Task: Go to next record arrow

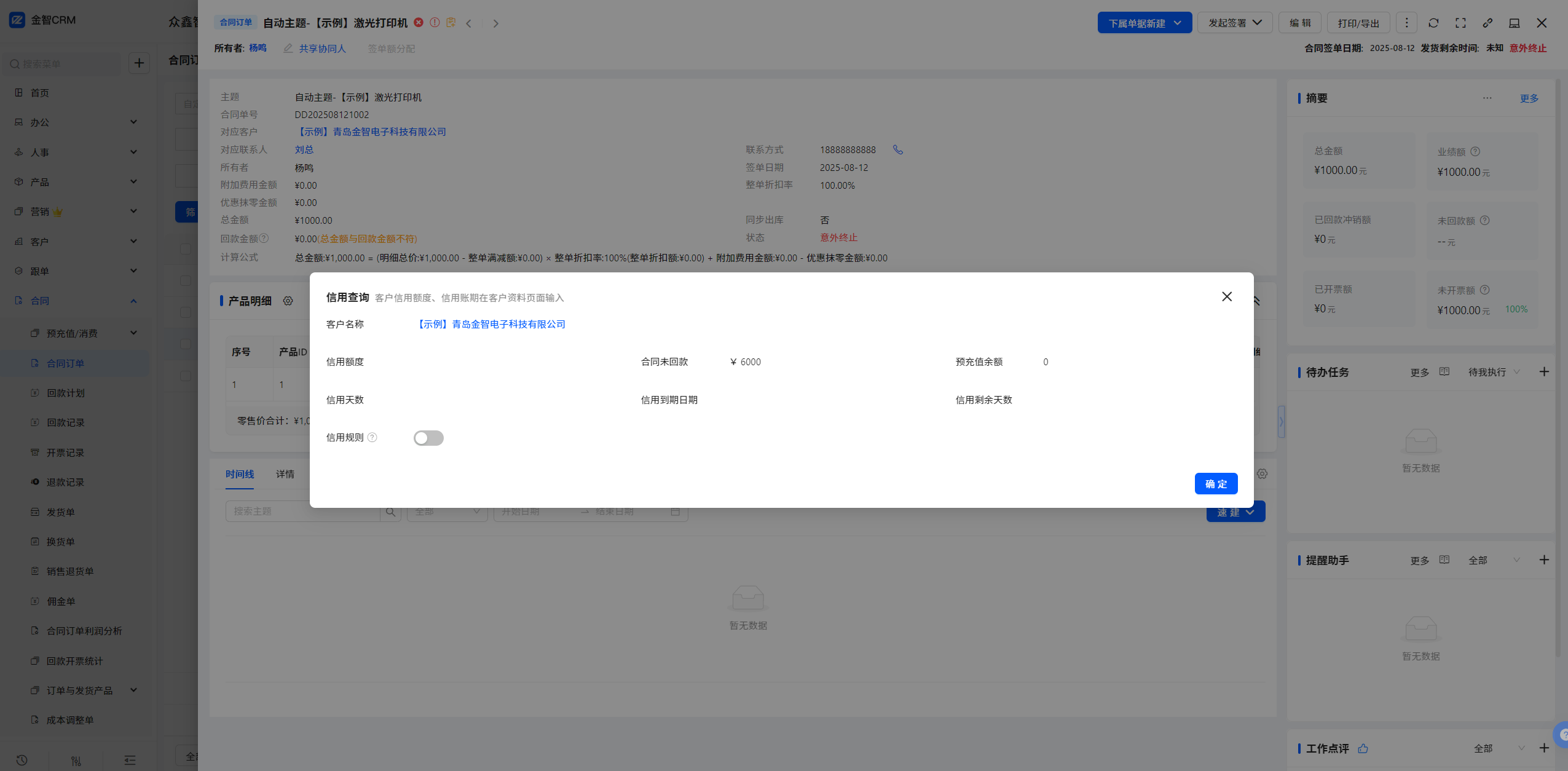Action: point(495,23)
